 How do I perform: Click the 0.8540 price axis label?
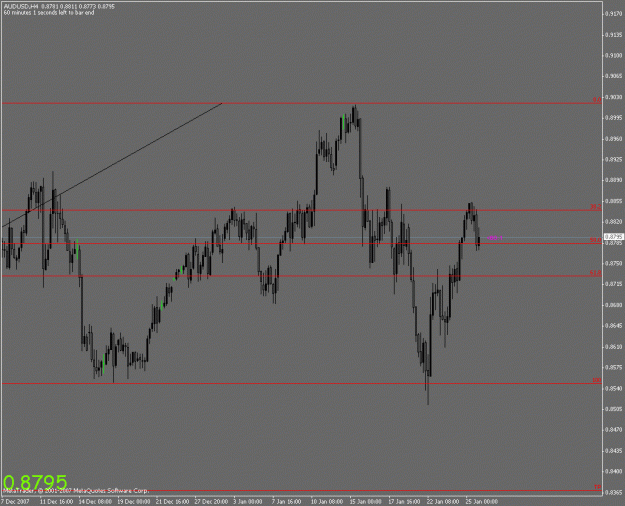click(x=614, y=388)
